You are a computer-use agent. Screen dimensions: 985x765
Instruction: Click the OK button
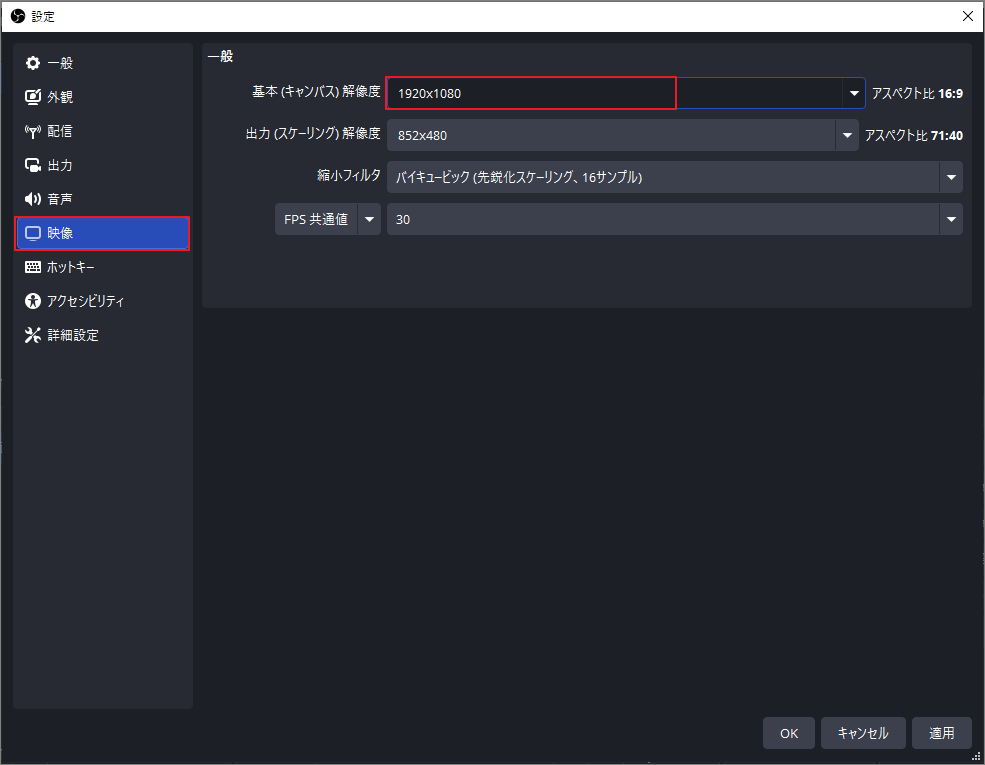tap(788, 733)
